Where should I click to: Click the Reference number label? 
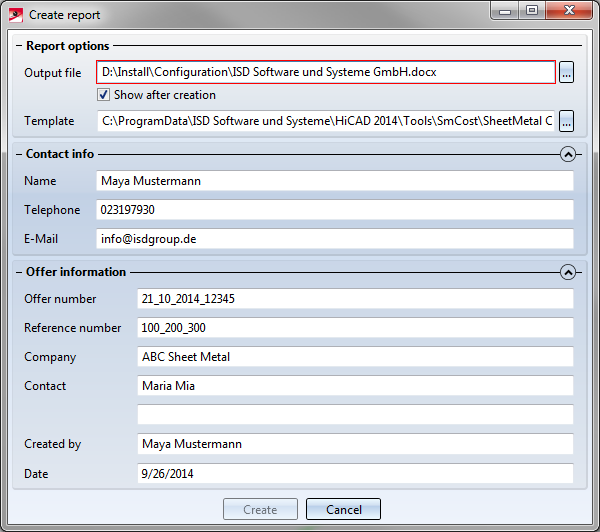tap(72, 328)
